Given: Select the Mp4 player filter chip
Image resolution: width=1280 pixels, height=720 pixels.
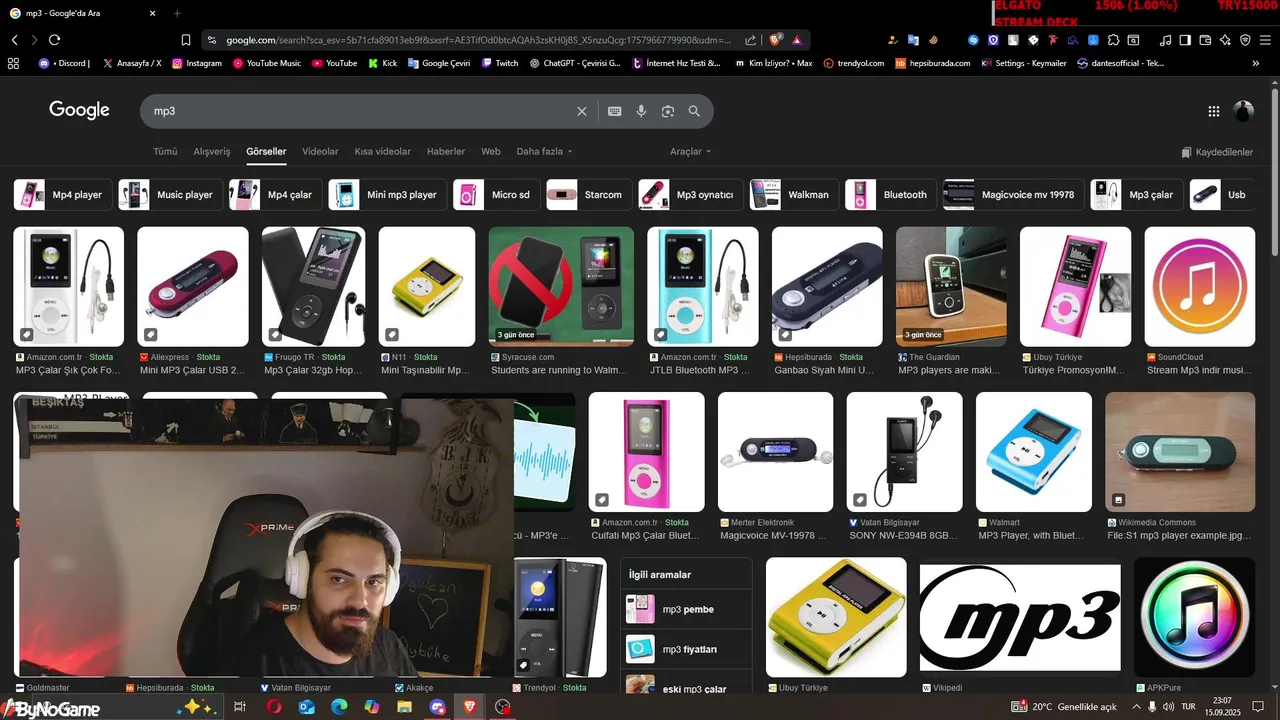Looking at the screenshot, I should coord(62,195).
